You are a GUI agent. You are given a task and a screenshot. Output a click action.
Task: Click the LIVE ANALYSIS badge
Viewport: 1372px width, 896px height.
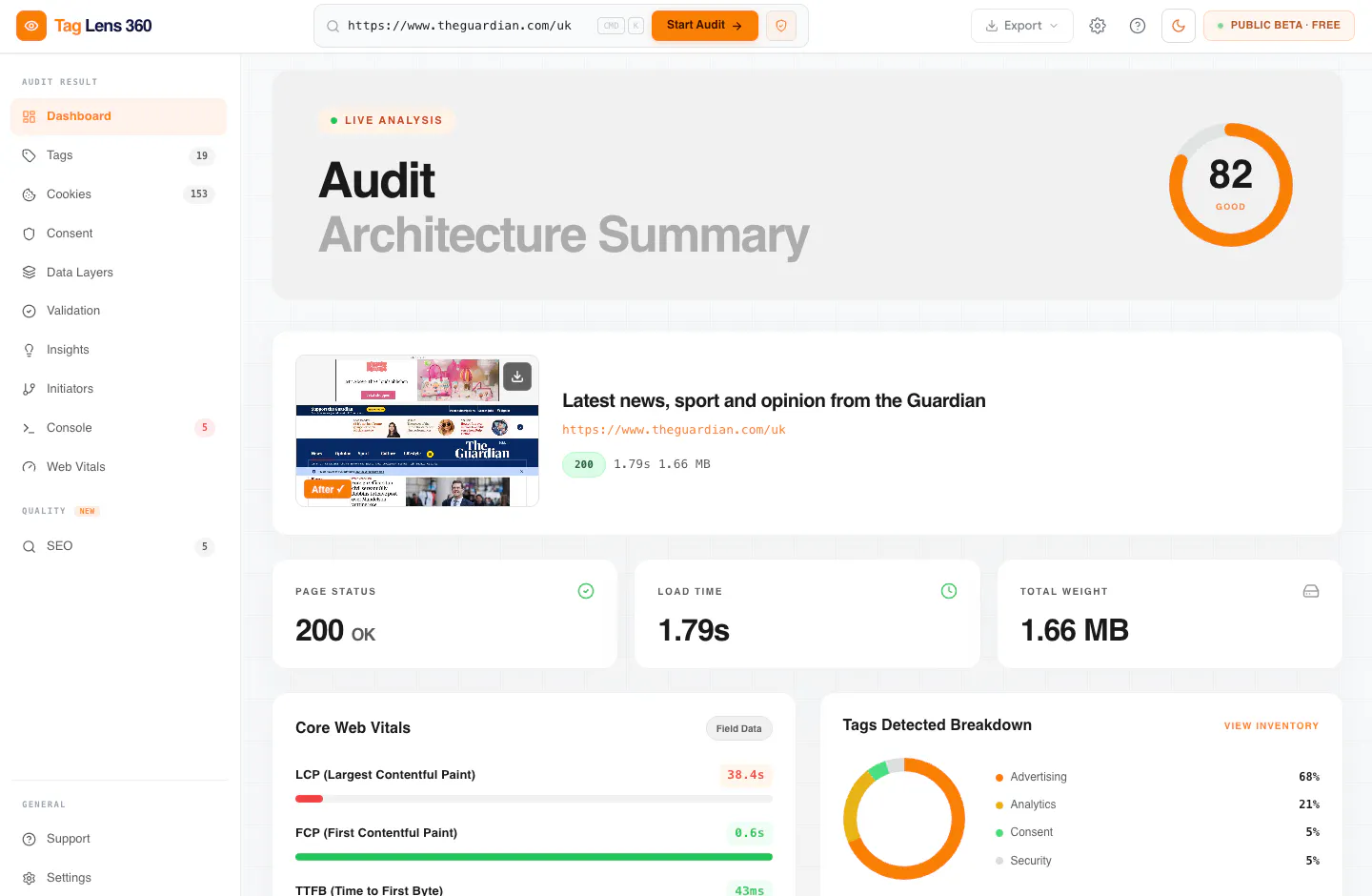pyautogui.click(x=386, y=120)
